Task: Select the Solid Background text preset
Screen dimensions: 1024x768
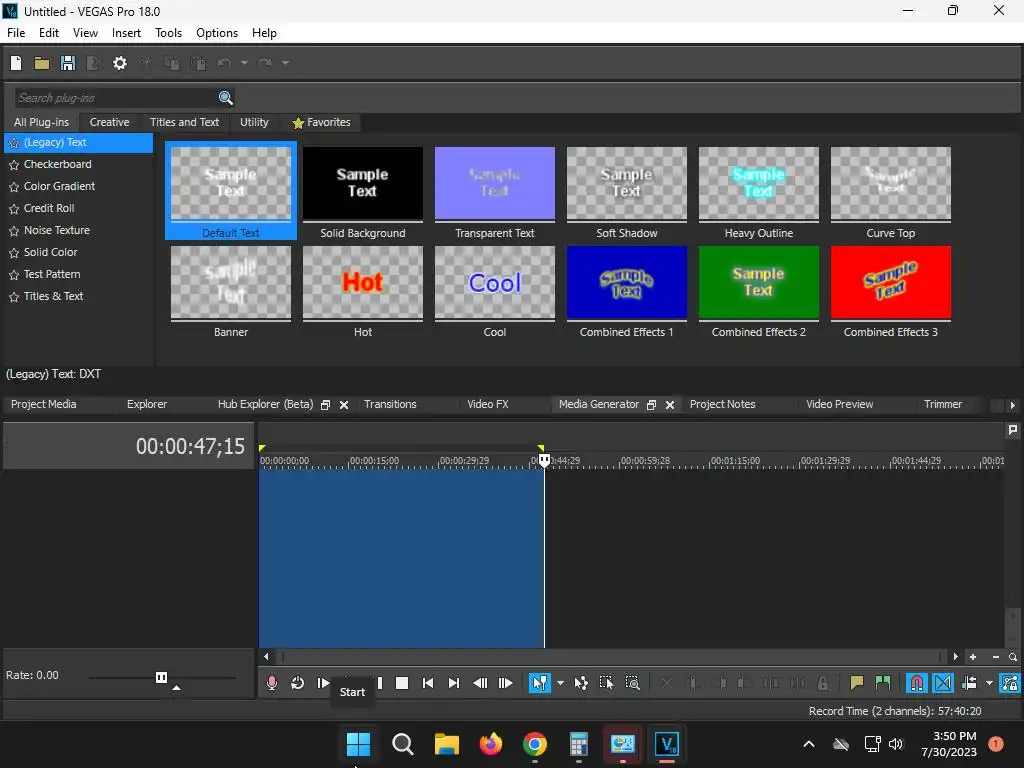Action: (x=362, y=193)
